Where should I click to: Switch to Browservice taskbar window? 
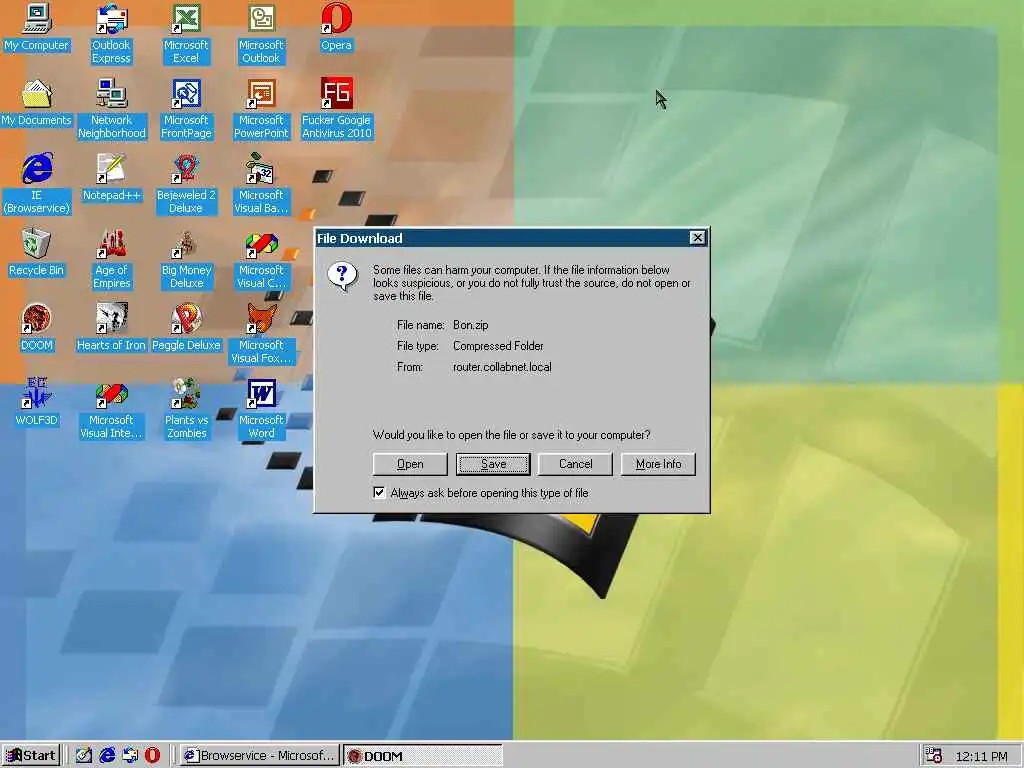pos(260,756)
